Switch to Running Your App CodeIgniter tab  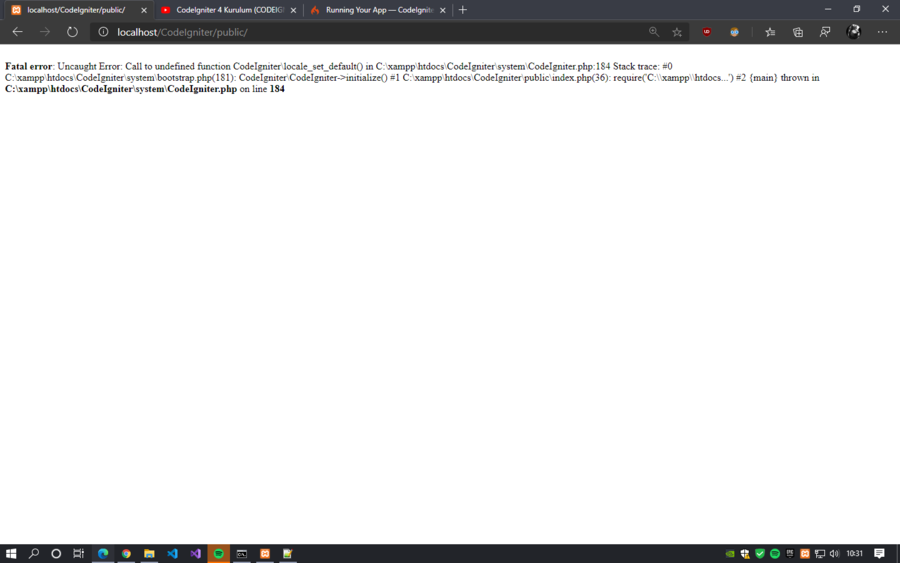(379, 10)
